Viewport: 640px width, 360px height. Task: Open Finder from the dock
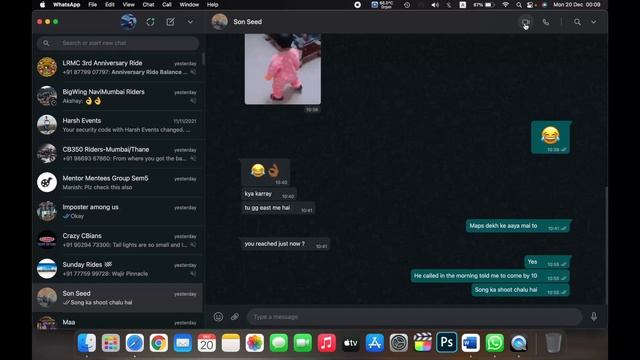(87, 343)
